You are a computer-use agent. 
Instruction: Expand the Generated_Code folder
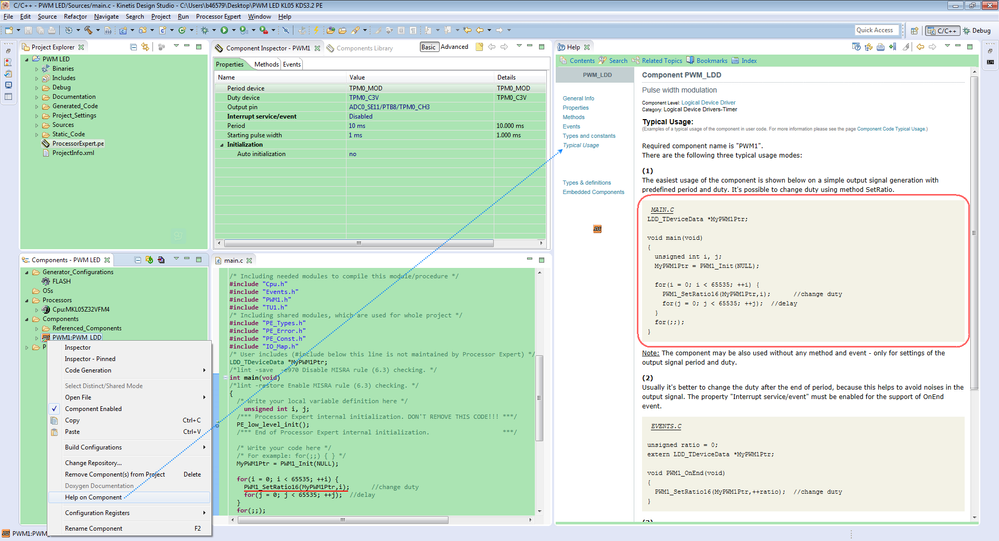37,106
